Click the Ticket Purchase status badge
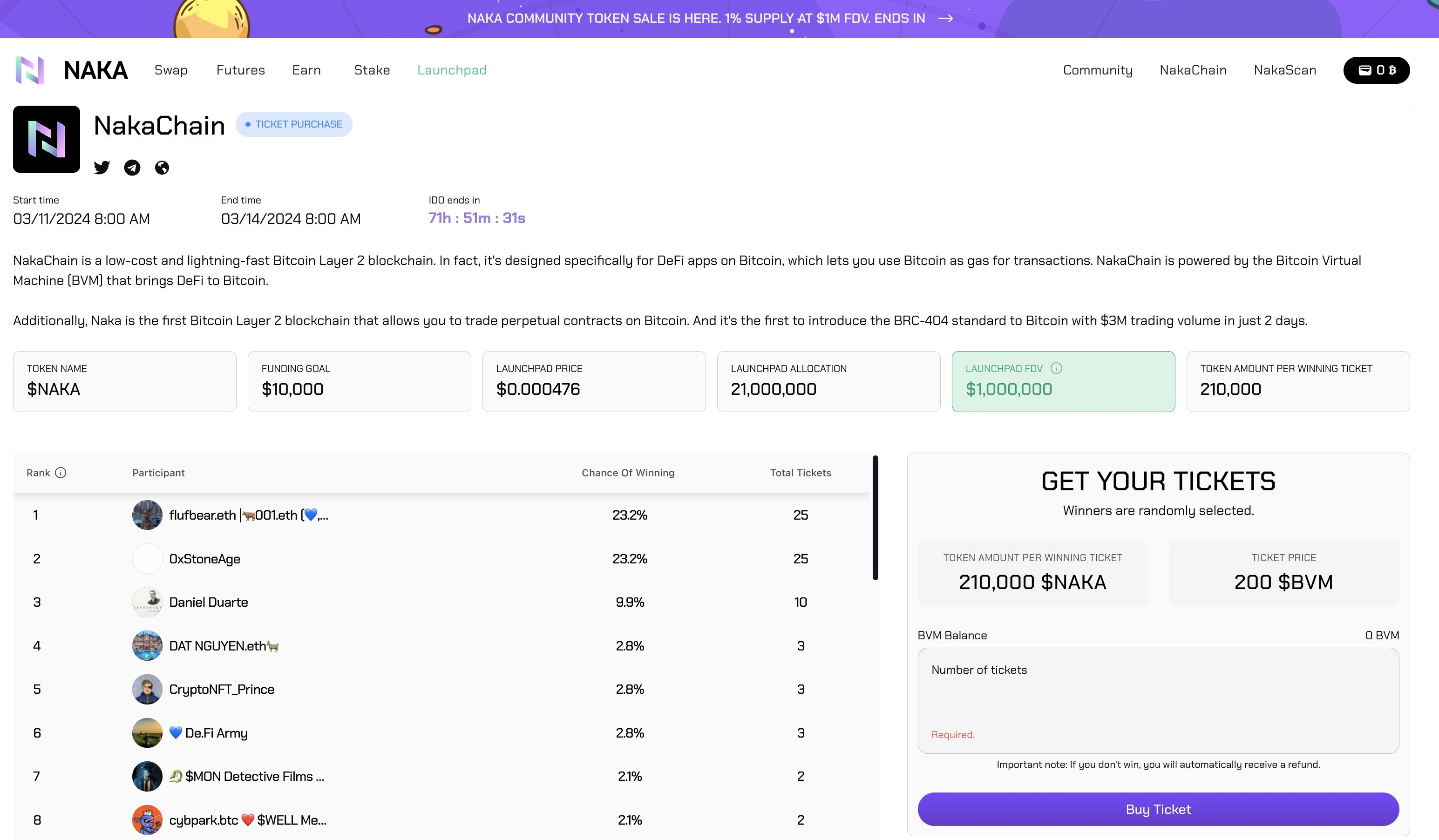The height and width of the screenshot is (840, 1439). pyautogui.click(x=293, y=124)
